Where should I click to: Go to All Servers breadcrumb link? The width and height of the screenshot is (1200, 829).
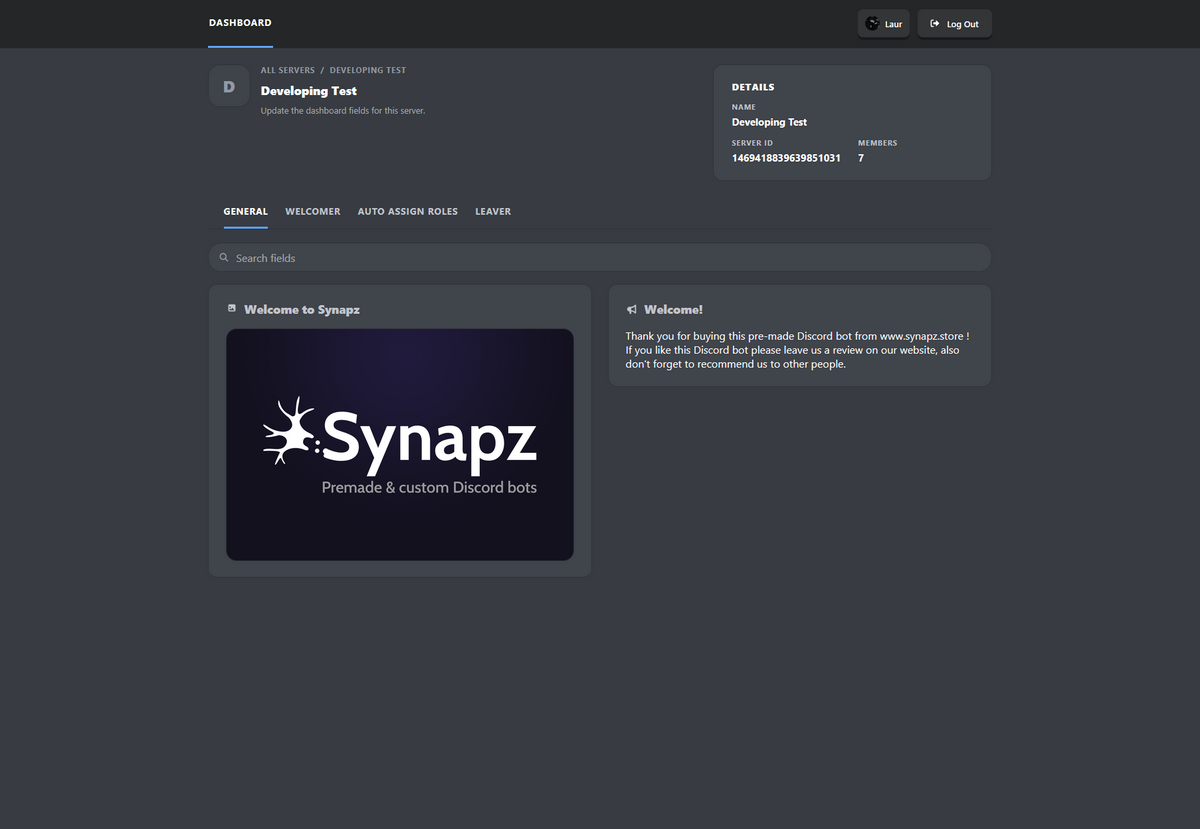(x=288, y=71)
